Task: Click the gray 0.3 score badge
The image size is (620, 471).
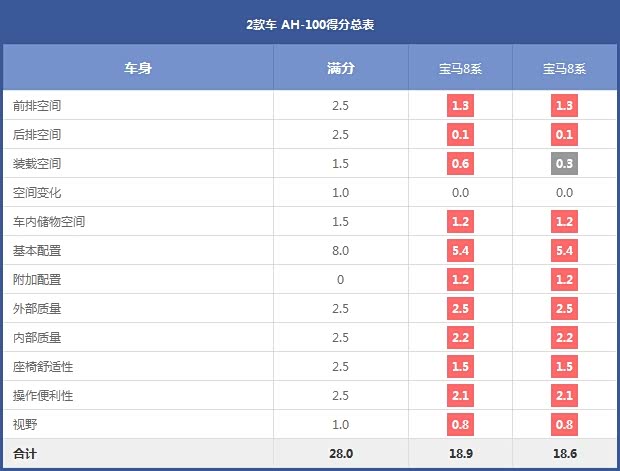Action: (564, 164)
